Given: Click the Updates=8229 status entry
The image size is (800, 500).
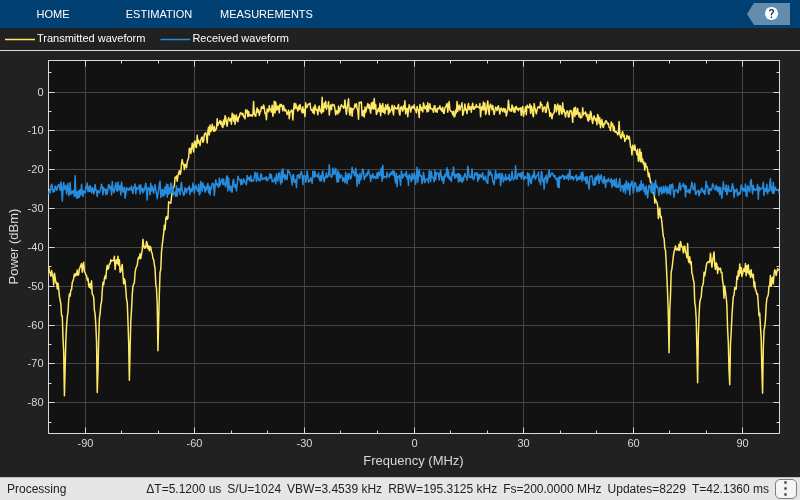Looking at the screenshot, I should click(646, 489).
